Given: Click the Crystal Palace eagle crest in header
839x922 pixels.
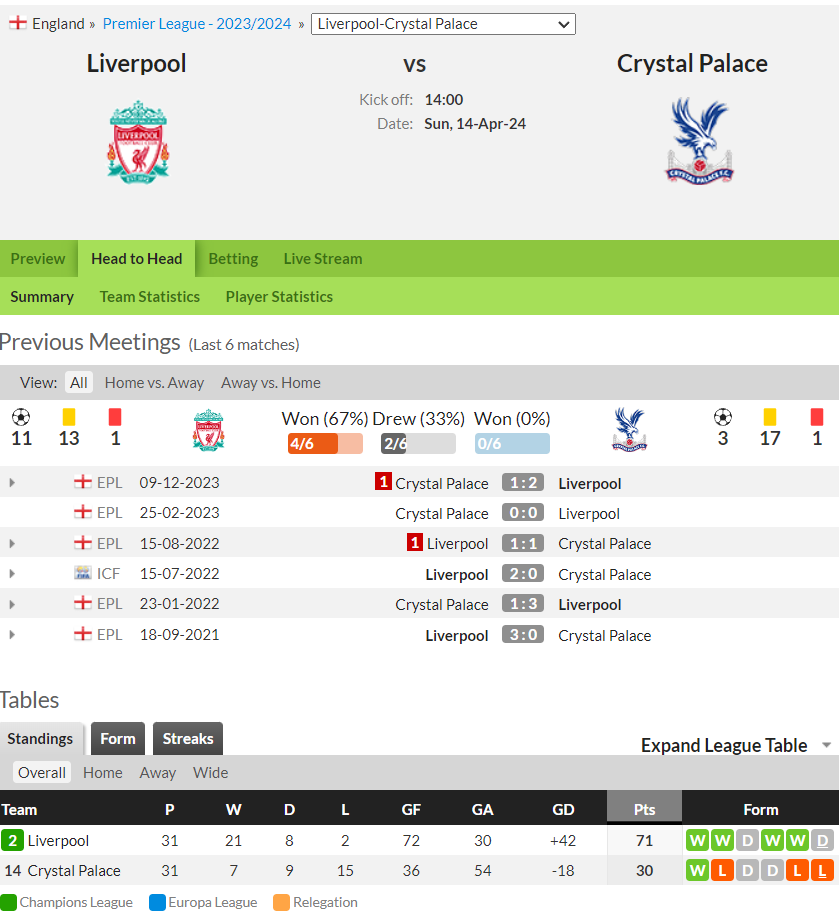Looking at the screenshot, I should click(699, 141).
